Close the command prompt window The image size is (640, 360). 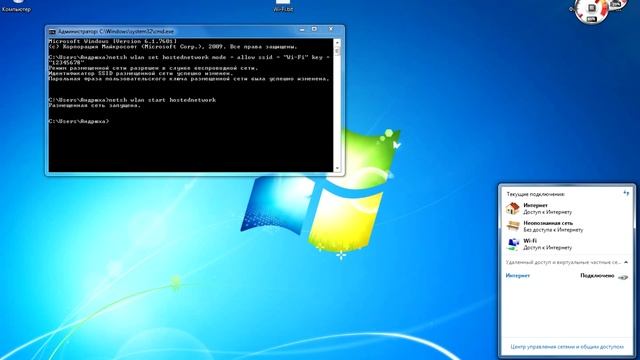click(331, 29)
